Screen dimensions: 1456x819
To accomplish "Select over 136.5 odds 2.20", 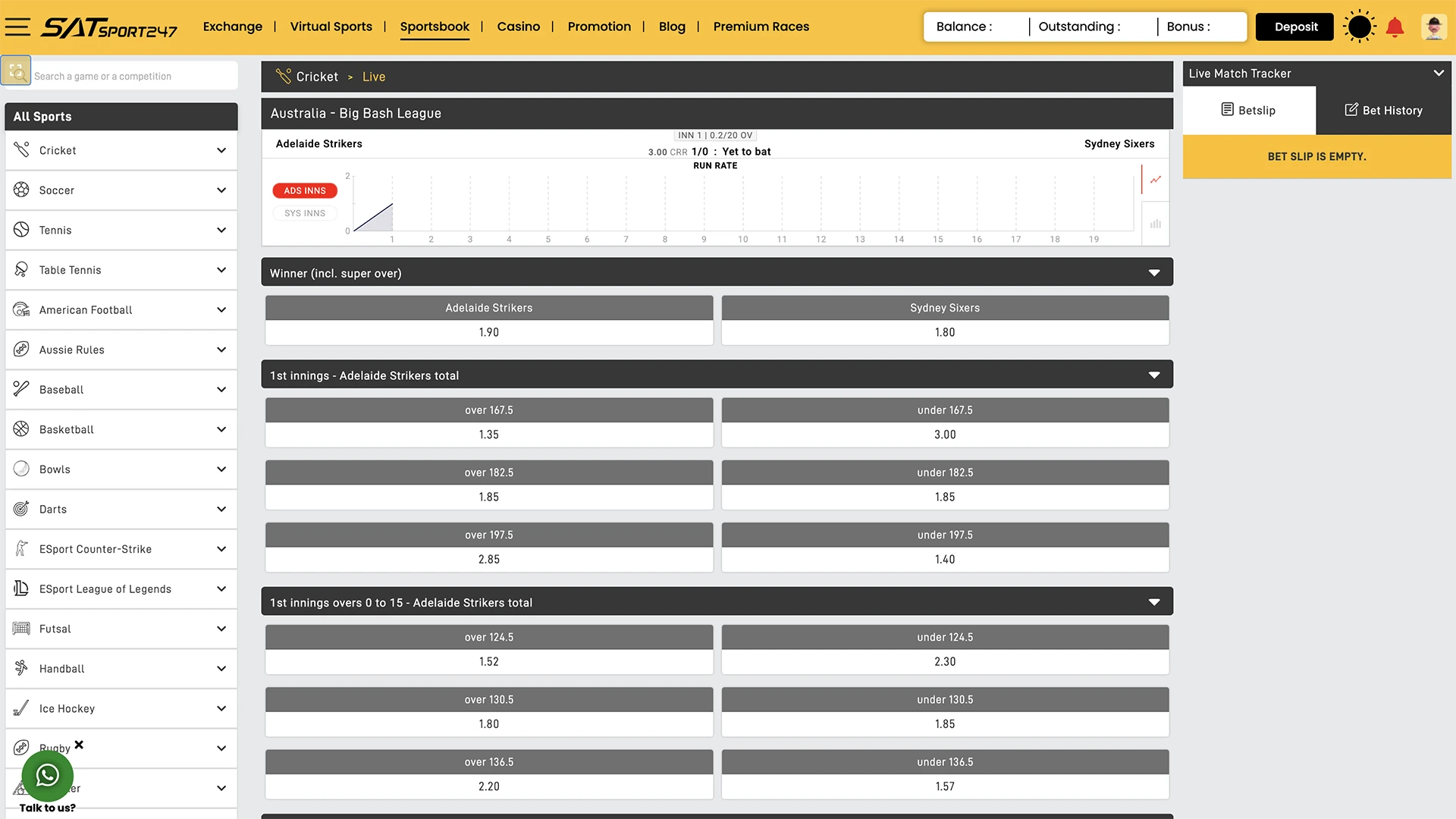I will (x=489, y=786).
